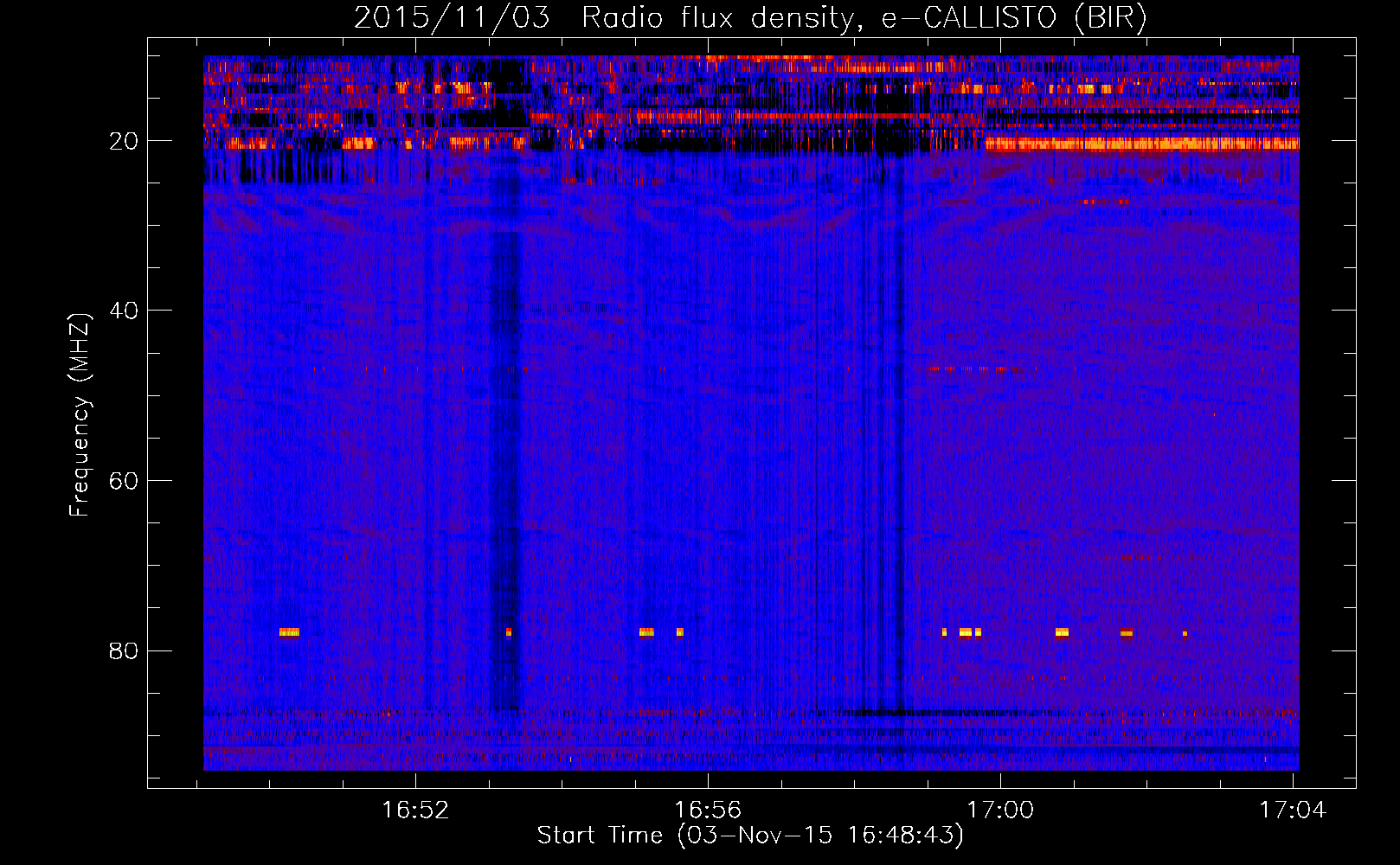Click the "Start Time (03-Nov-15 16:48:43)" x-axis label

click(750, 836)
